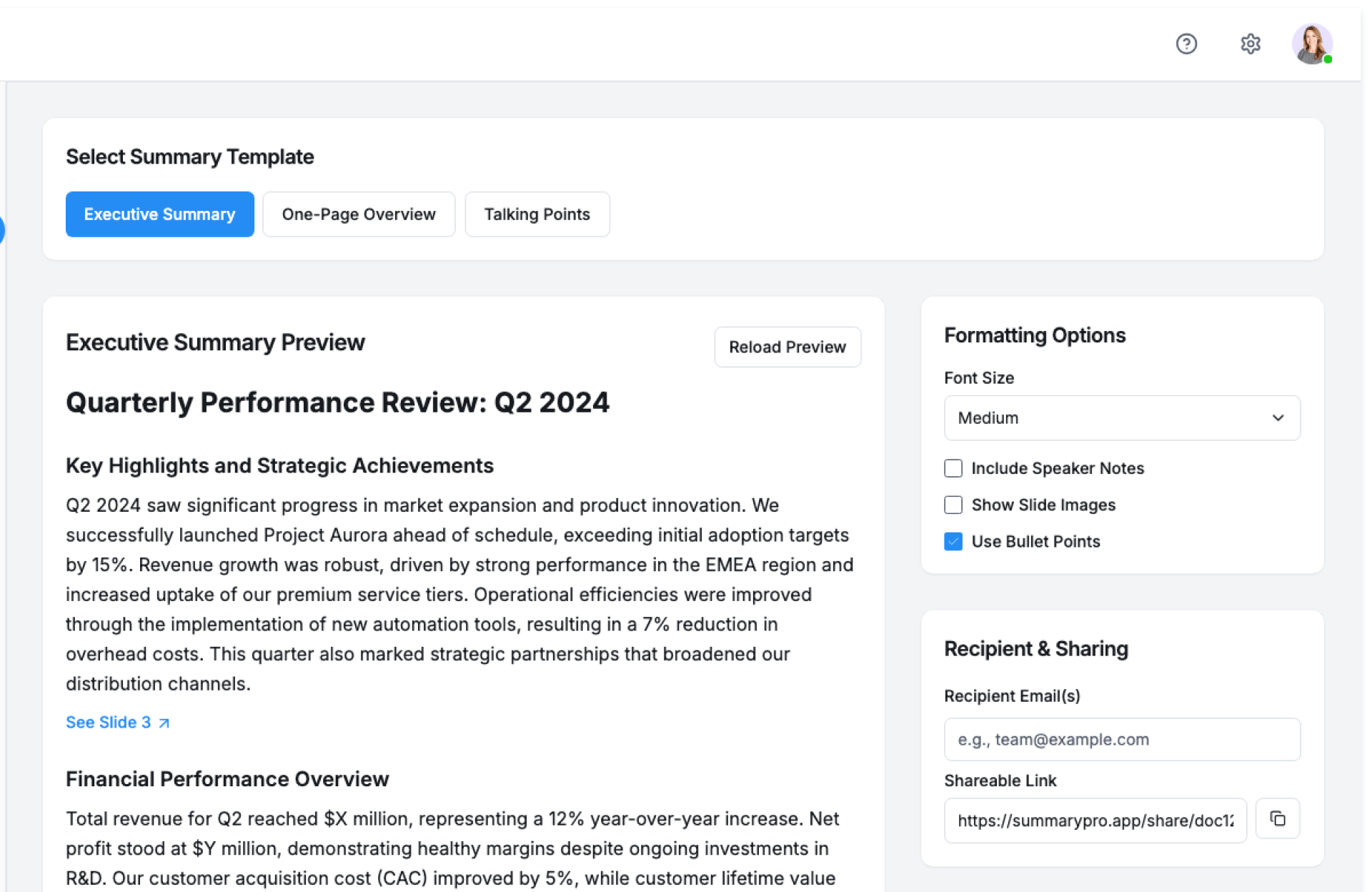Copy the shareable link with the copy icon
The height and width of the screenshot is (892, 1372).
tap(1278, 819)
